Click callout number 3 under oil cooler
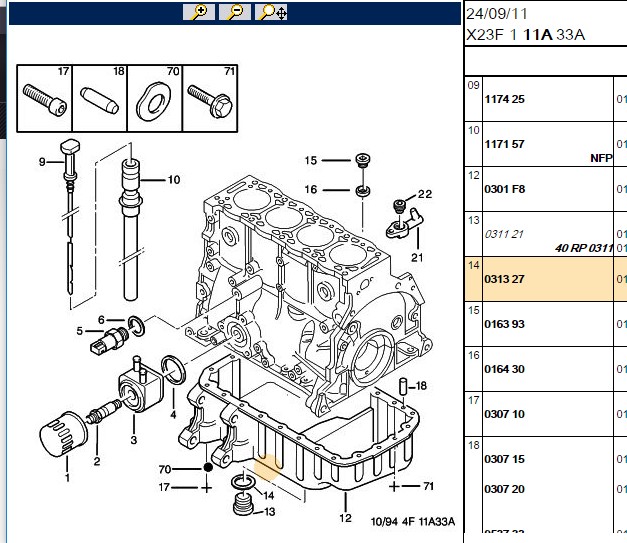The image size is (627, 543). point(134,440)
